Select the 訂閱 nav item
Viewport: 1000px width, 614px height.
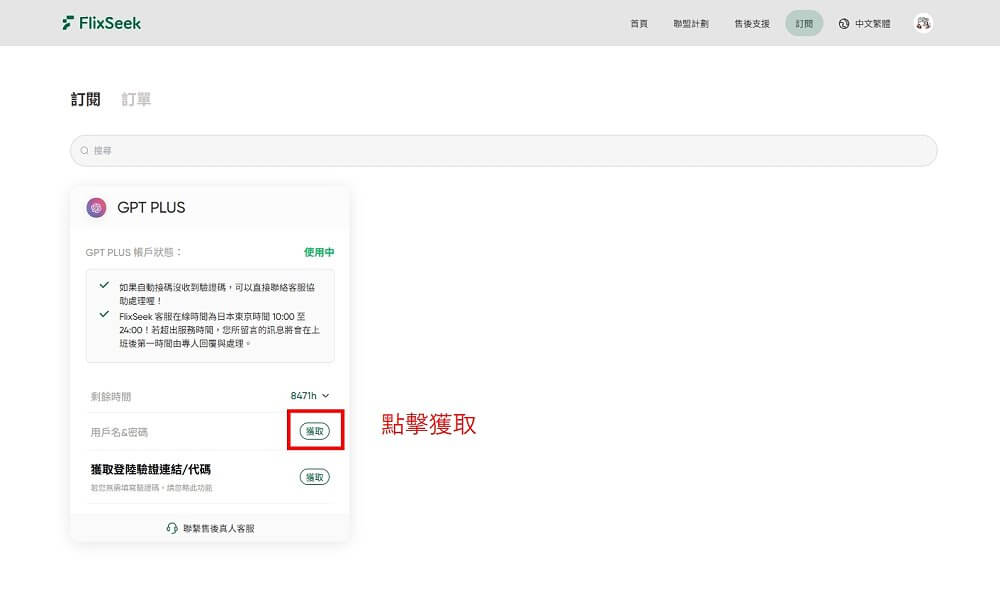tap(804, 24)
